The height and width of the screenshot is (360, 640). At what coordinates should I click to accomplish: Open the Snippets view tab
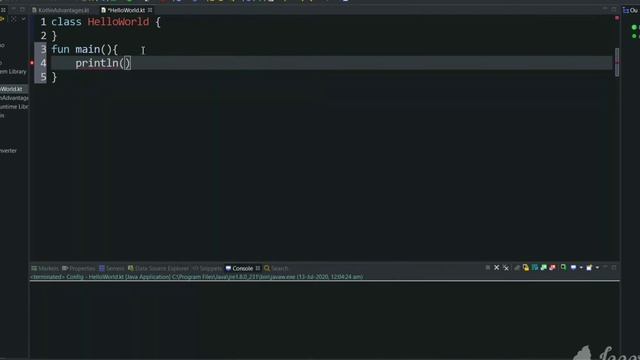click(207, 268)
